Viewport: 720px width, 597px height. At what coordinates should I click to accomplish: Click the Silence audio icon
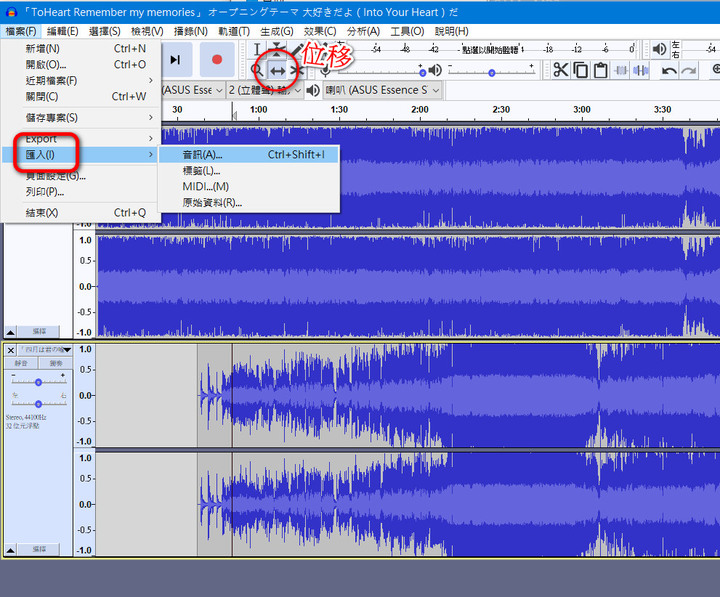641,70
